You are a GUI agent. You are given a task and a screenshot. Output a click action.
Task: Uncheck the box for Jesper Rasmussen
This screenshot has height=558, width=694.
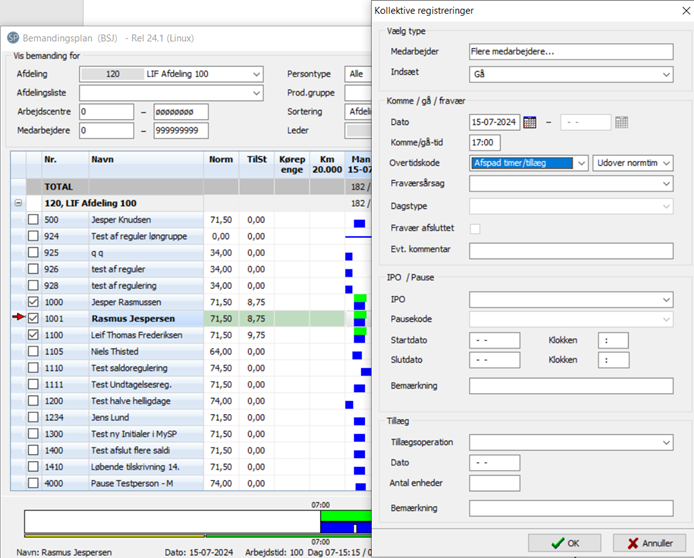34,302
